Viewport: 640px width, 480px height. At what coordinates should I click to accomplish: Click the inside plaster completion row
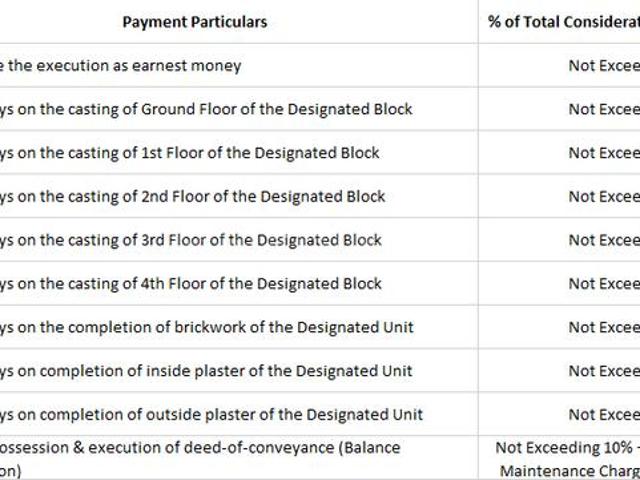(x=206, y=371)
